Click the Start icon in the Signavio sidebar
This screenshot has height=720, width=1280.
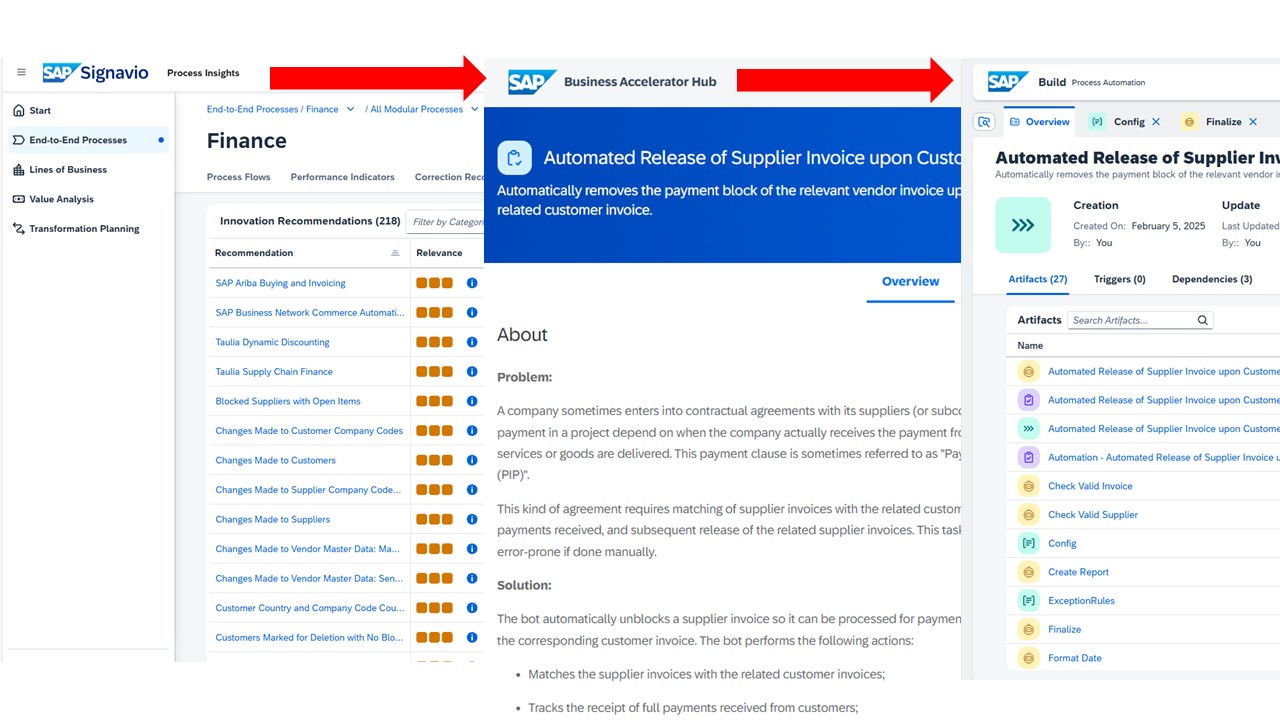19,110
